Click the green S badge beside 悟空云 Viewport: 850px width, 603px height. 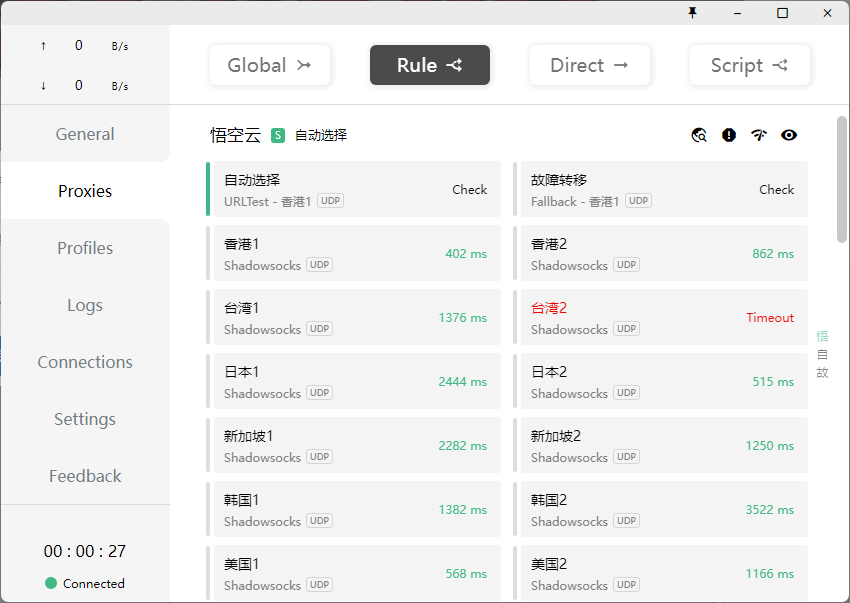(x=278, y=135)
